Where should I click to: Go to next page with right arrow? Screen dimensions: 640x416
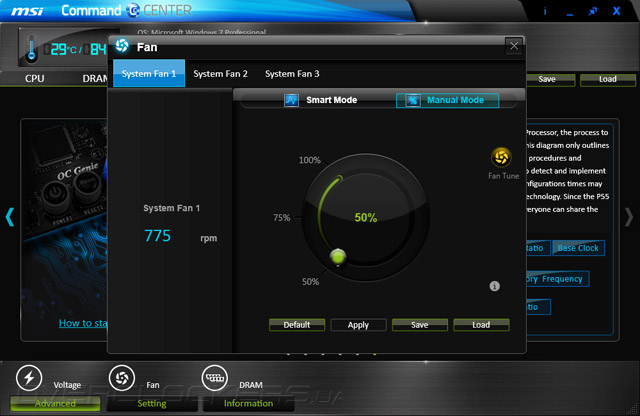point(629,217)
